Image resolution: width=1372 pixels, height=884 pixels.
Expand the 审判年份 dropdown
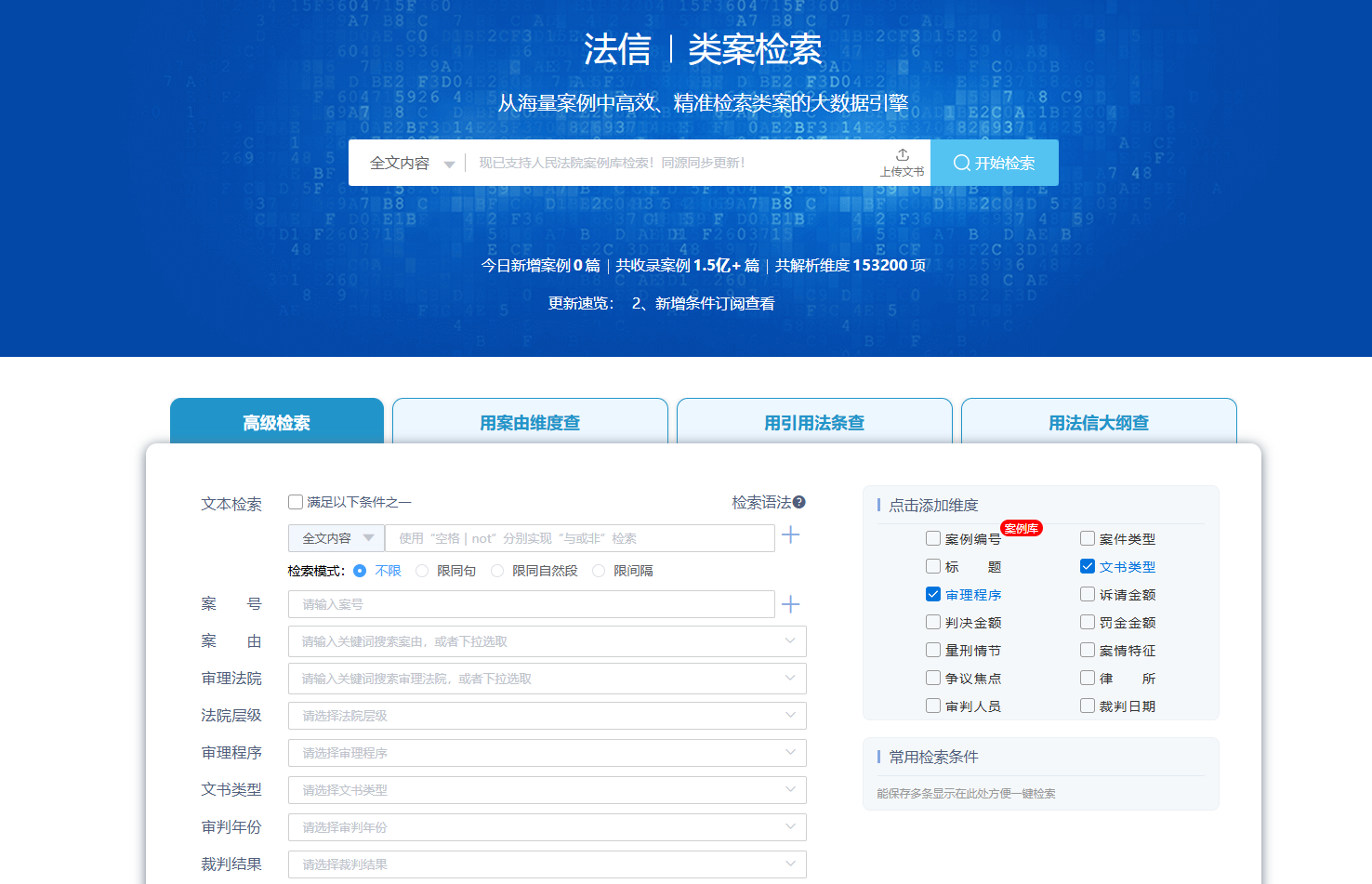(547, 827)
